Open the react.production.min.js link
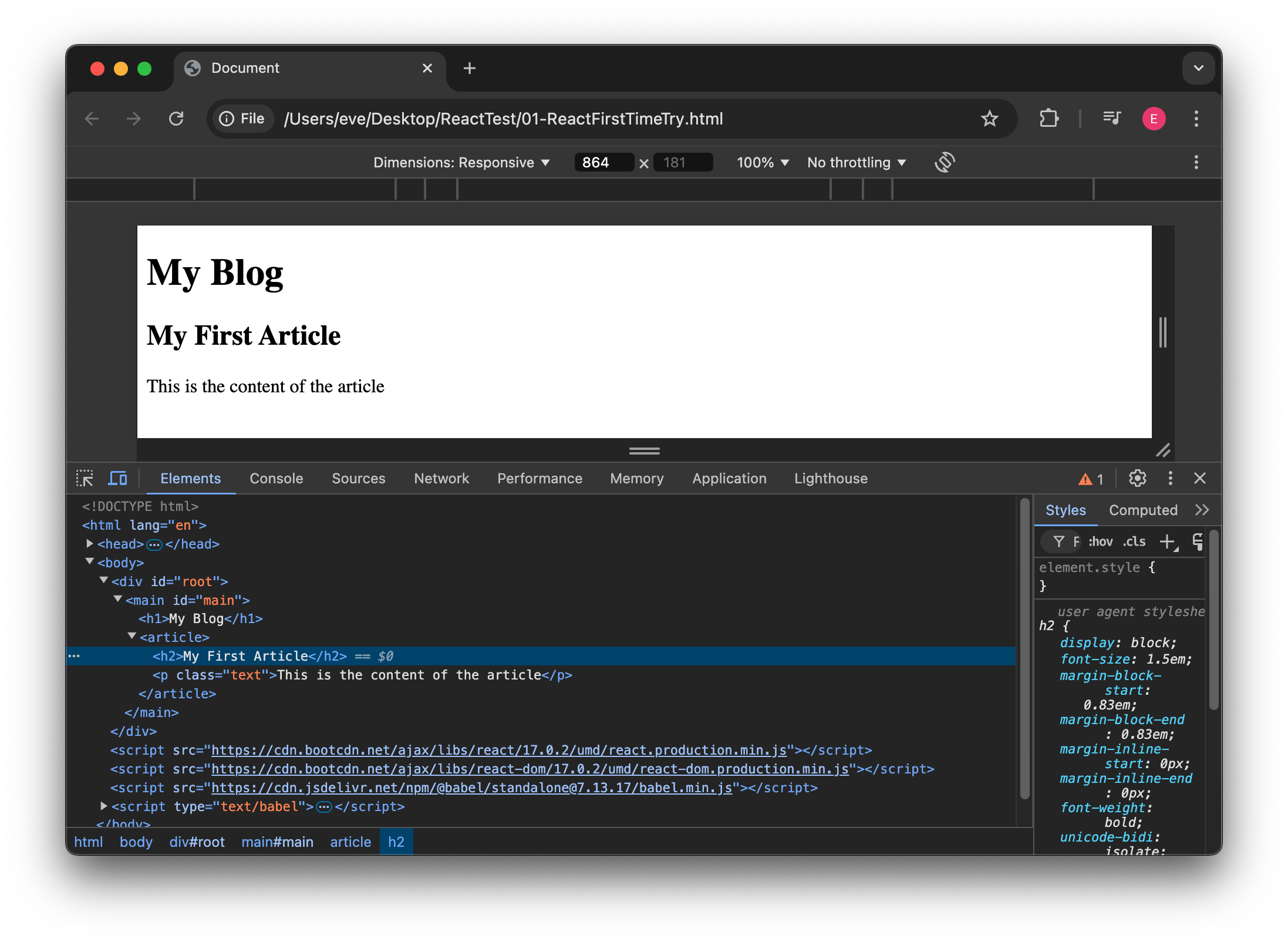1288x942 pixels. click(498, 750)
